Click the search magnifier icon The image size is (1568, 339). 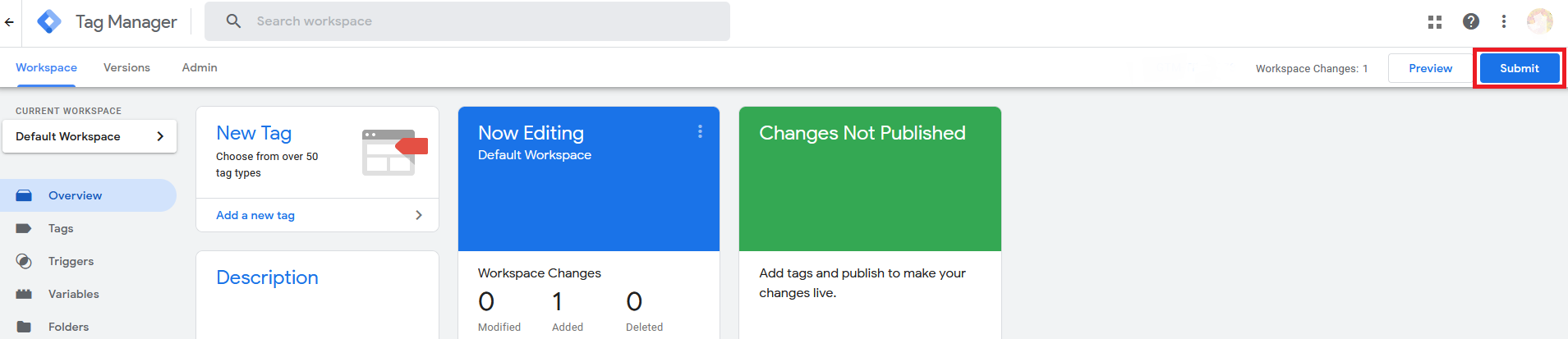pyautogui.click(x=233, y=21)
